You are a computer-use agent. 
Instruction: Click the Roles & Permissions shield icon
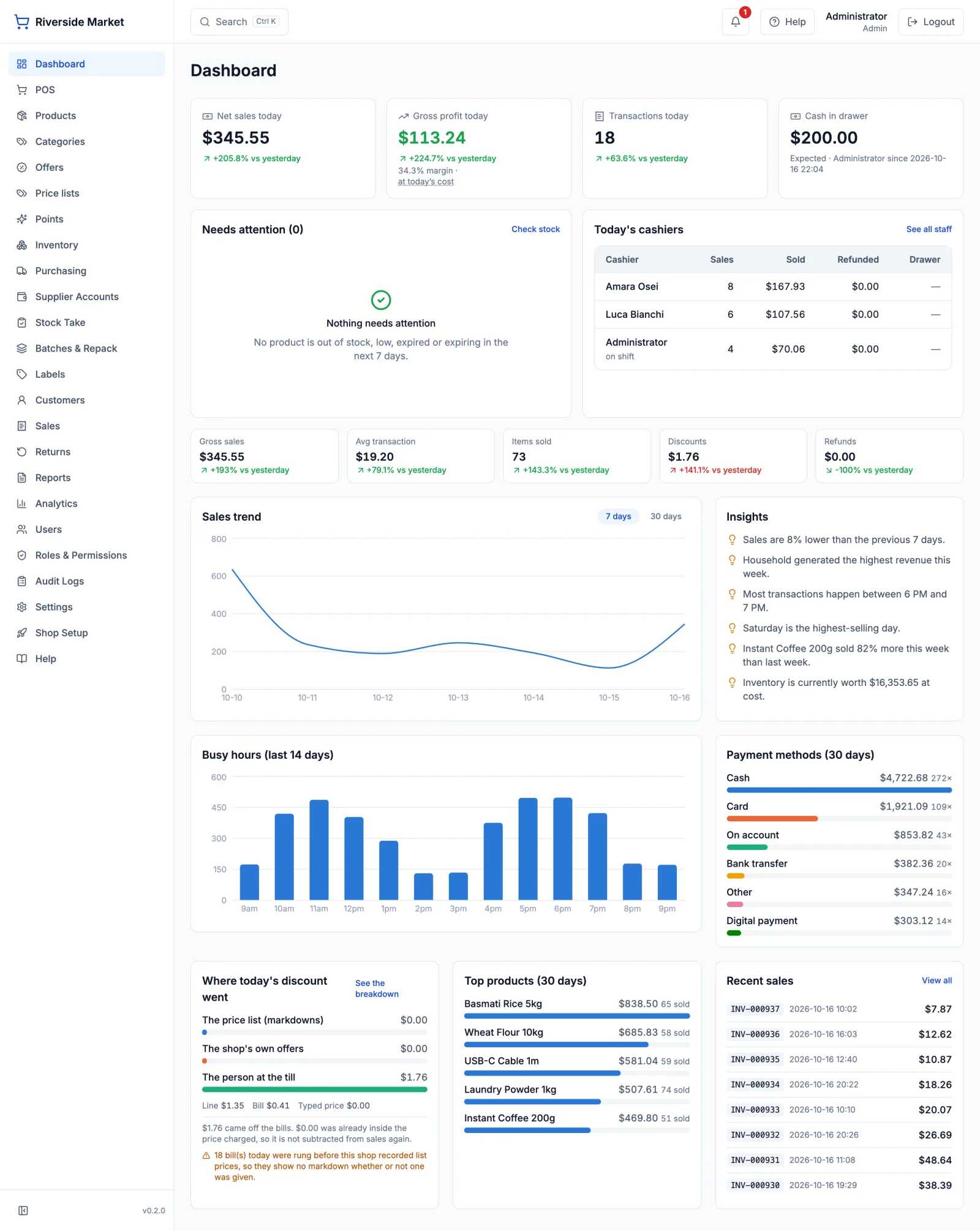pyautogui.click(x=22, y=555)
